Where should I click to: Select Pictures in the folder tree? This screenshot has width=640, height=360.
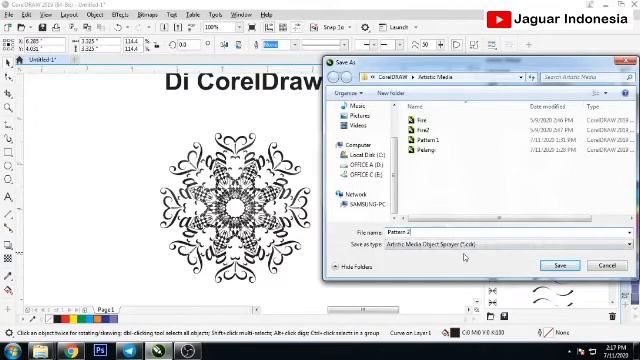click(x=360, y=116)
